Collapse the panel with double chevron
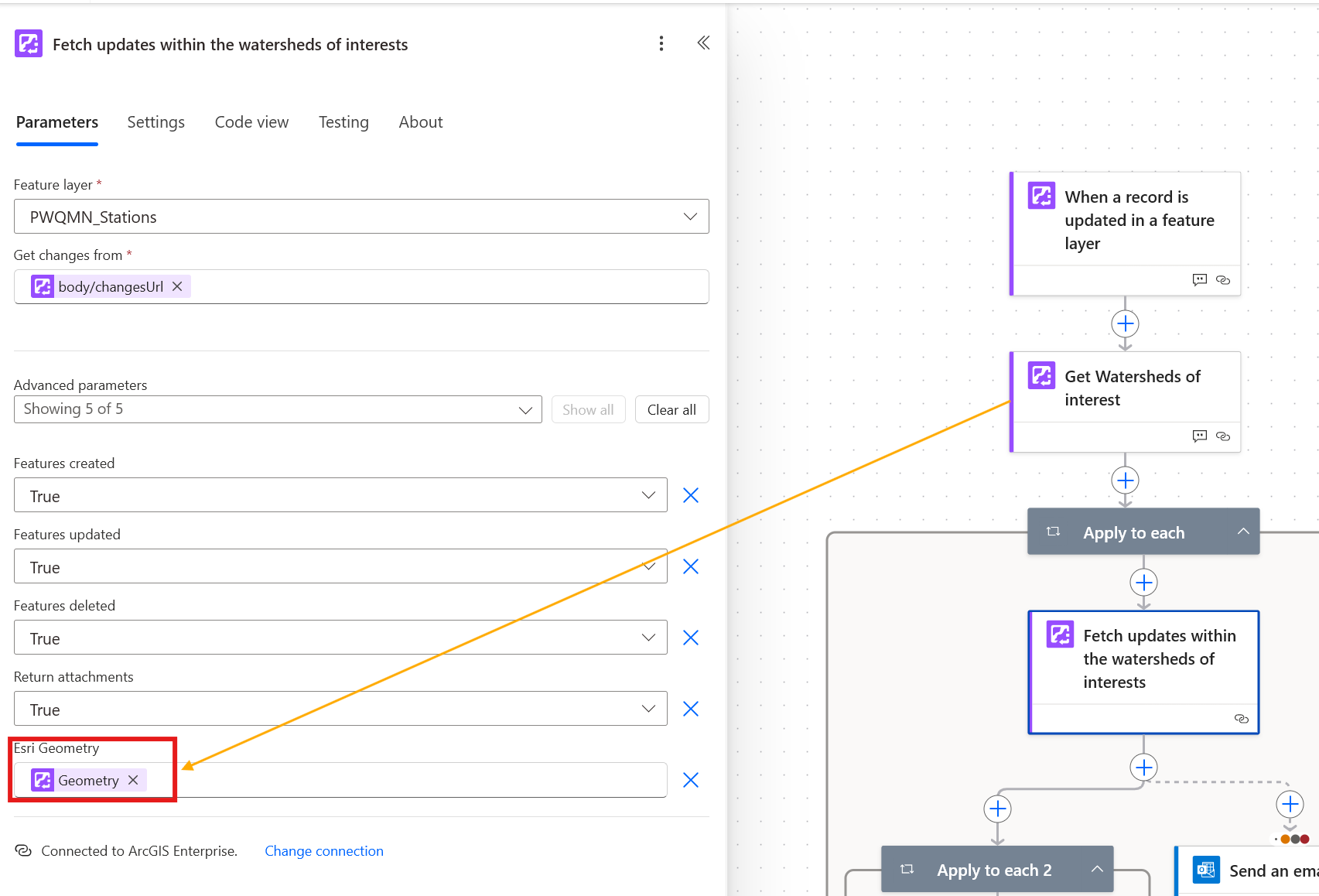This screenshot has width=1319, height=896. tap(703, 43)
